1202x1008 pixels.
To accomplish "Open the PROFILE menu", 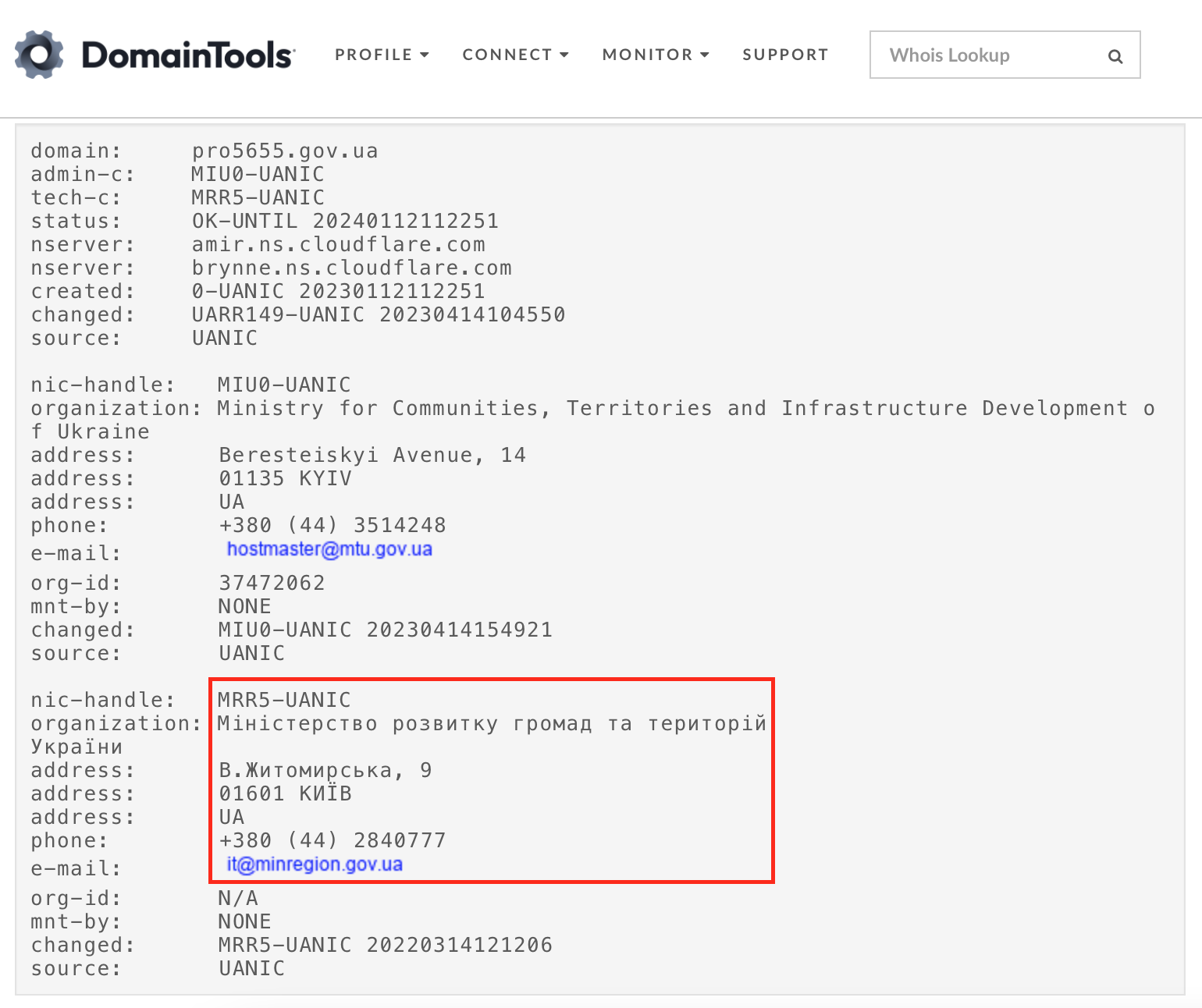I will [x=373, y=55].
